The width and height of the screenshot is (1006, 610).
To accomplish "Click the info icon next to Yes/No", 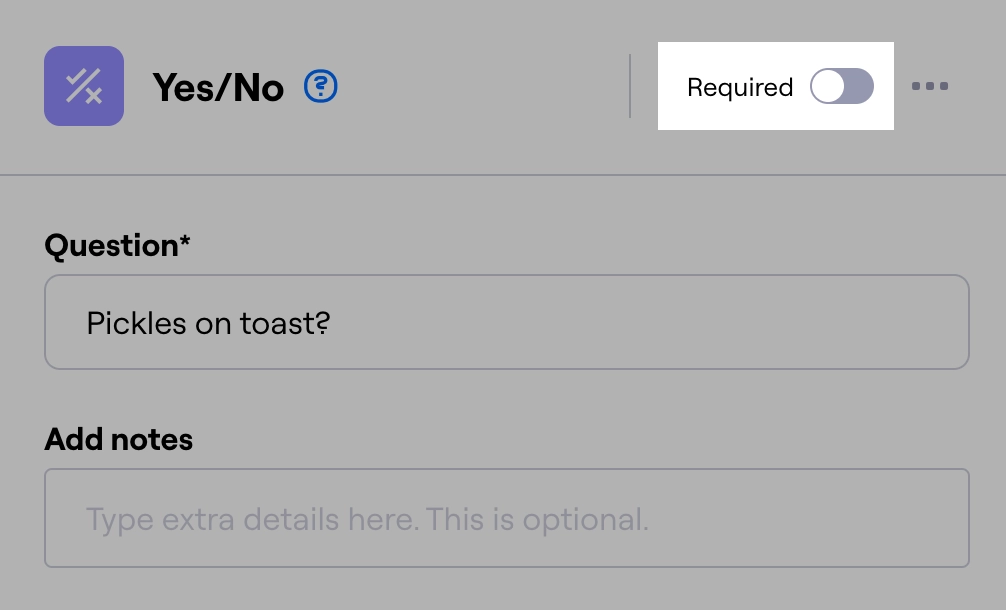I will coord(321,86).
